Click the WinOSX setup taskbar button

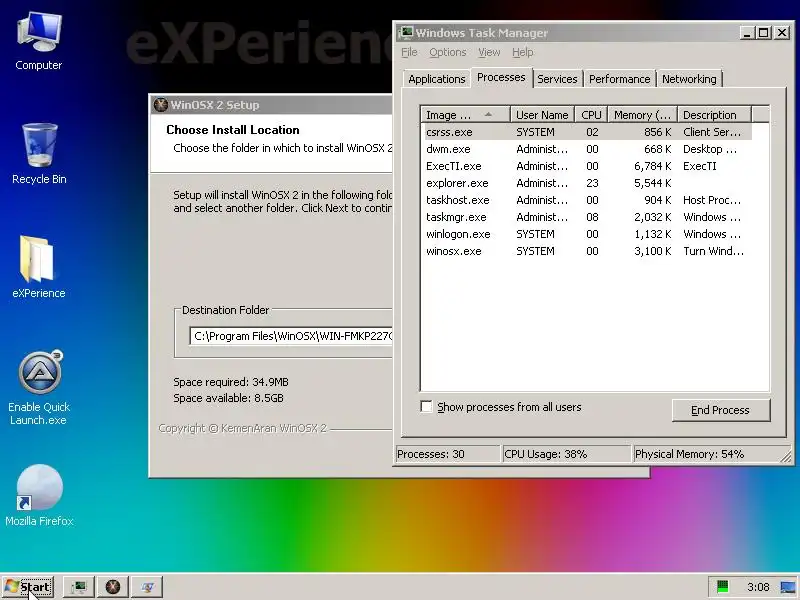click(x=113, y=587)
